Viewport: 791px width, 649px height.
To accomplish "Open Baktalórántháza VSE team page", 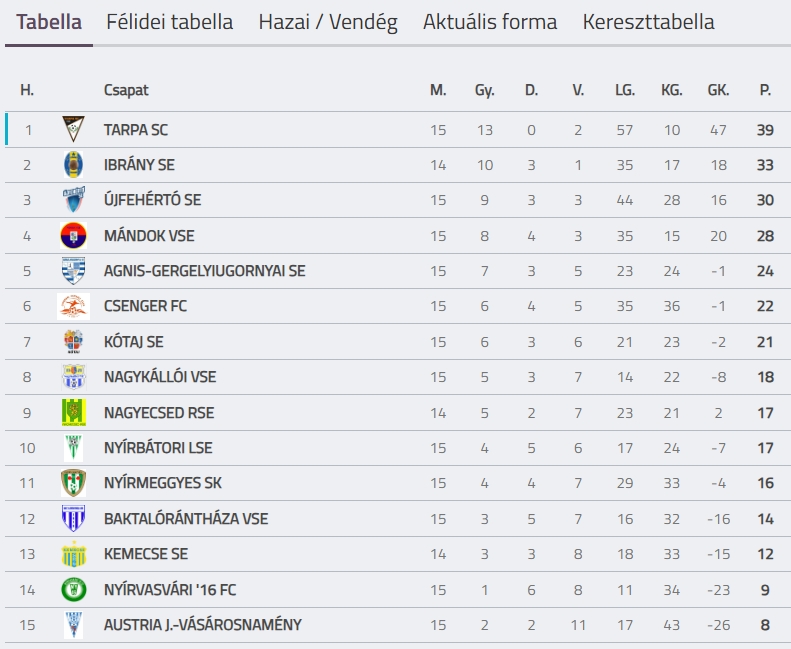I will (186, 518).
